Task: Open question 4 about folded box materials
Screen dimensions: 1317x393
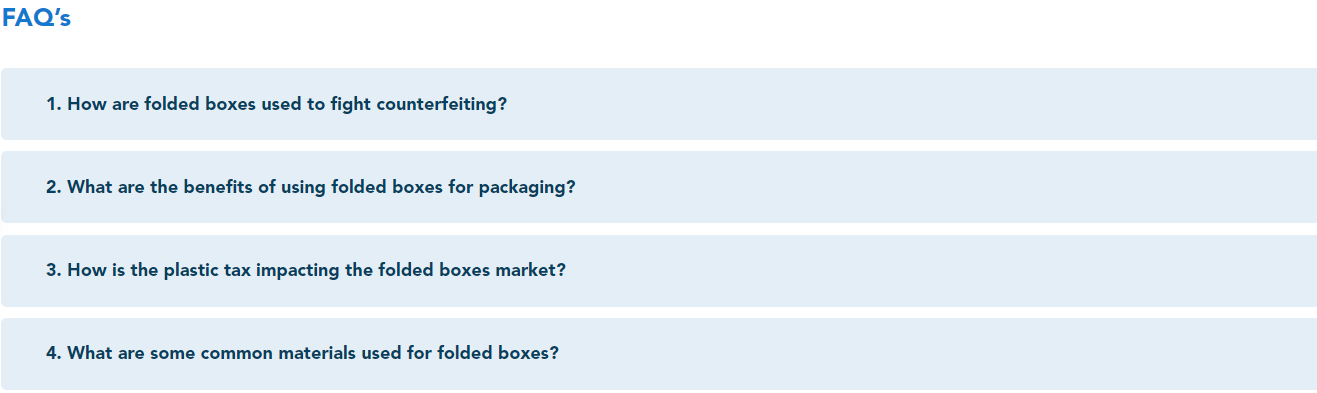Action: pos(659,354)
